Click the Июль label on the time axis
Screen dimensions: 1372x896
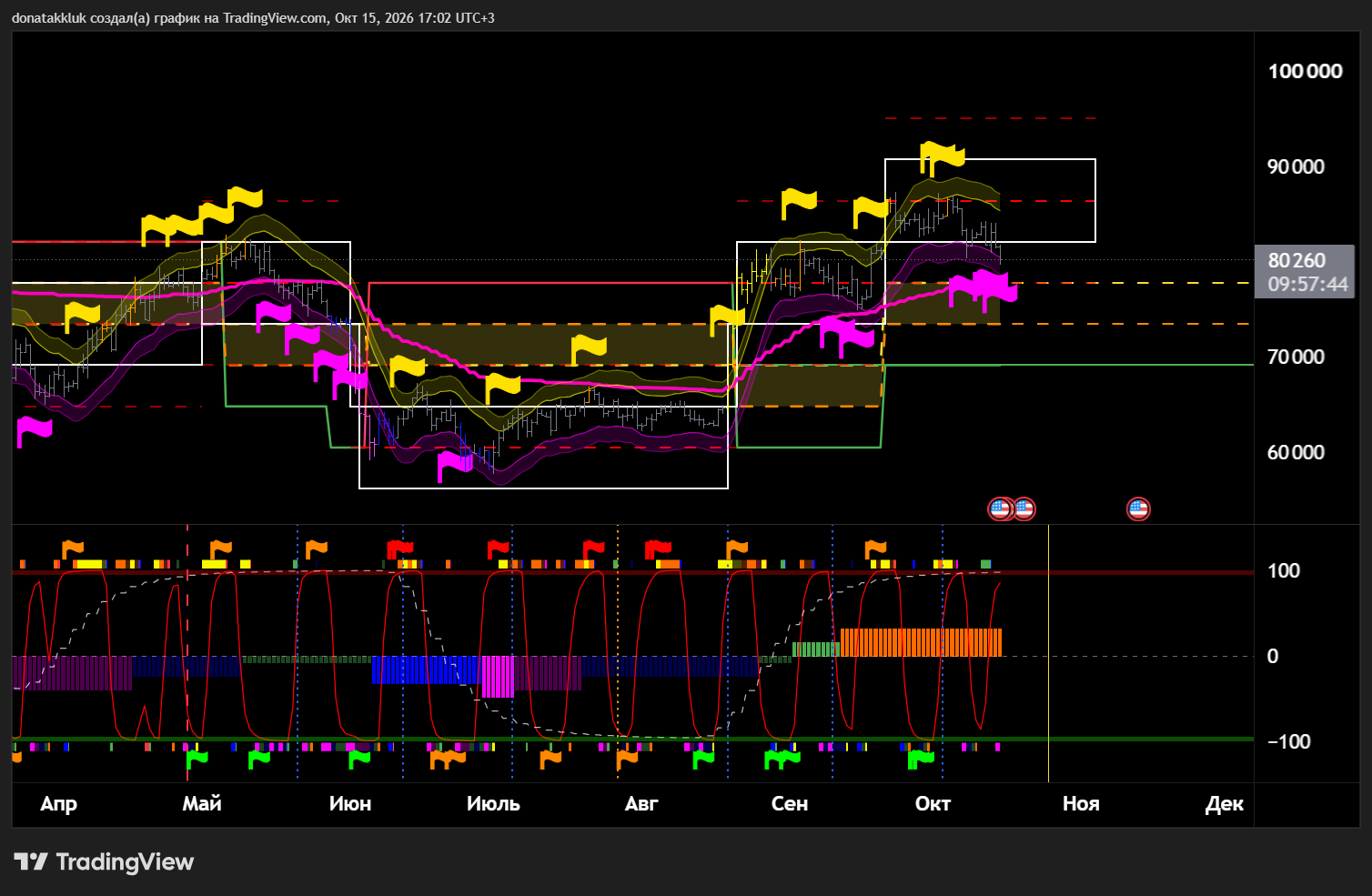(x=493, y=803)
